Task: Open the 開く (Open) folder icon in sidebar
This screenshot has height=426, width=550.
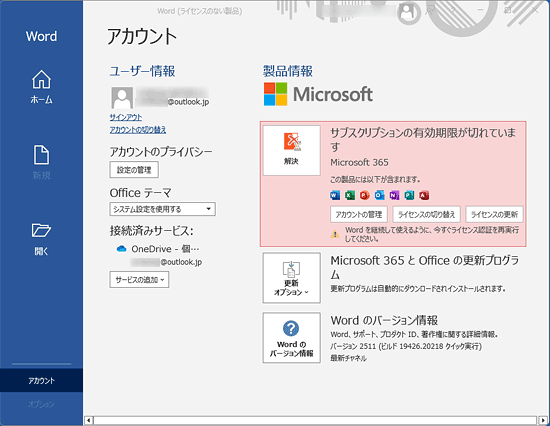Action: coord(41,230)
